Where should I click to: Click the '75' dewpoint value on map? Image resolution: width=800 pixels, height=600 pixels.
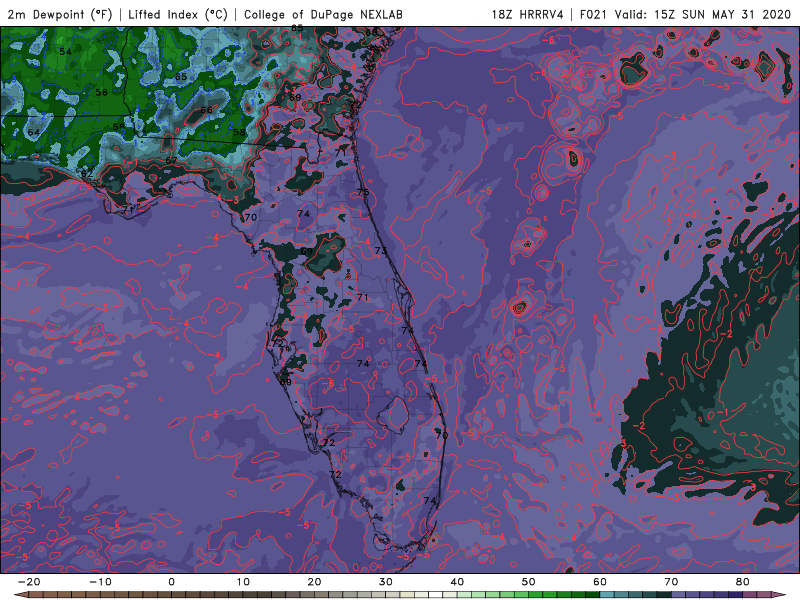click(363, 192)
